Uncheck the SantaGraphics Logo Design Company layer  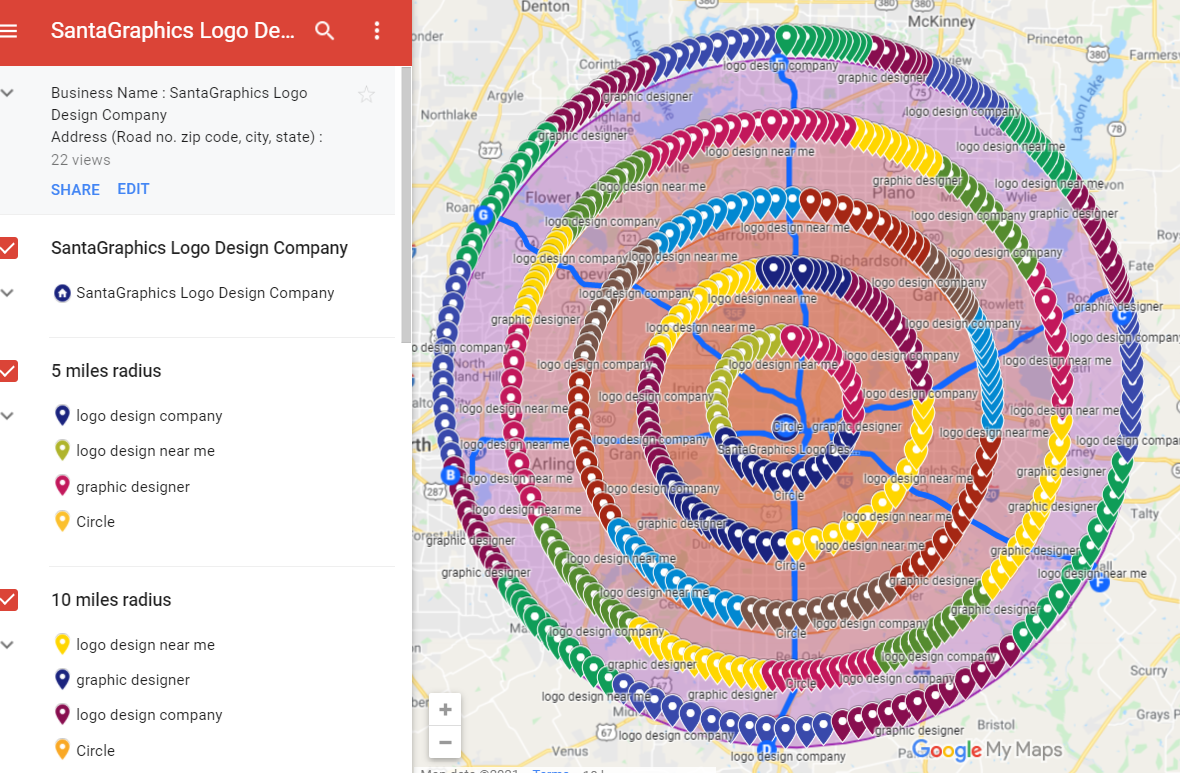click(x=10, y=248)
